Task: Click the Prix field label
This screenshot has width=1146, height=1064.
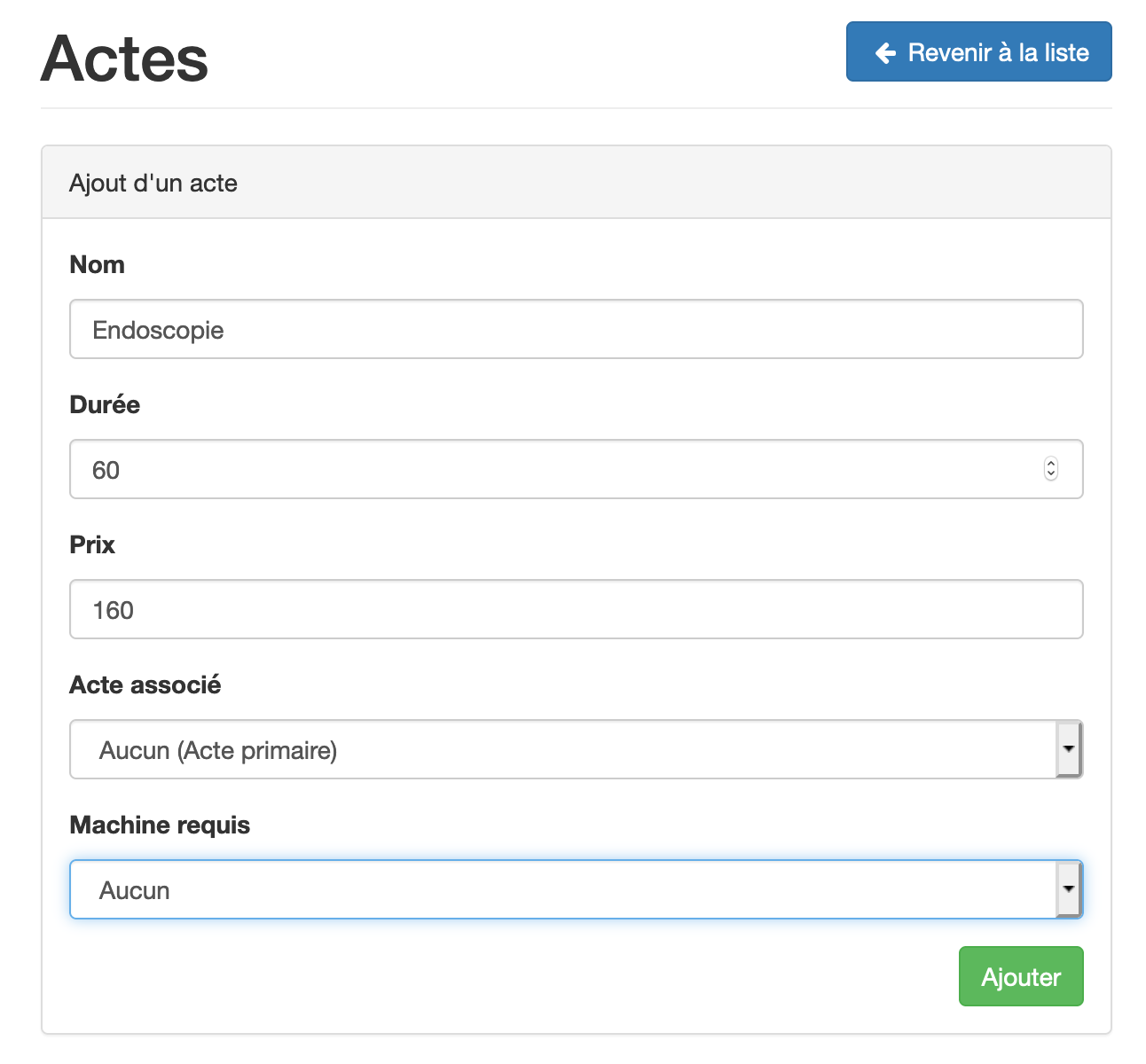Action: tap(92, 545)
